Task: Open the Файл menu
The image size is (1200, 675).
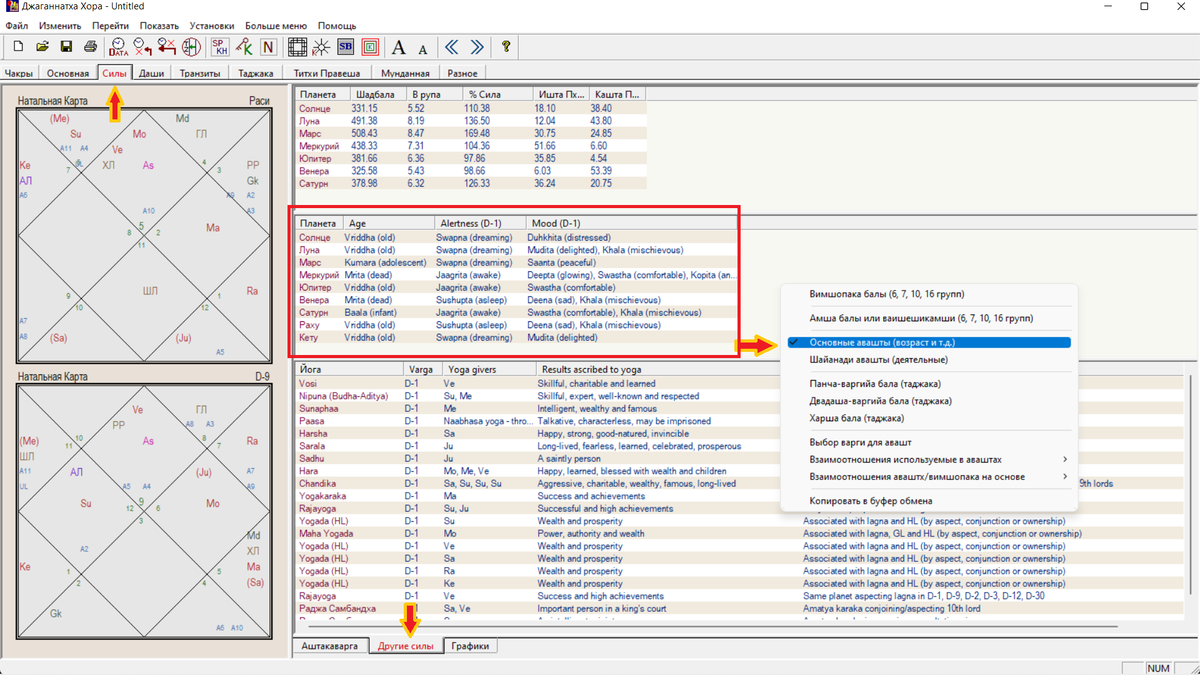Action: pyautogui.click(x=17, y=26)
